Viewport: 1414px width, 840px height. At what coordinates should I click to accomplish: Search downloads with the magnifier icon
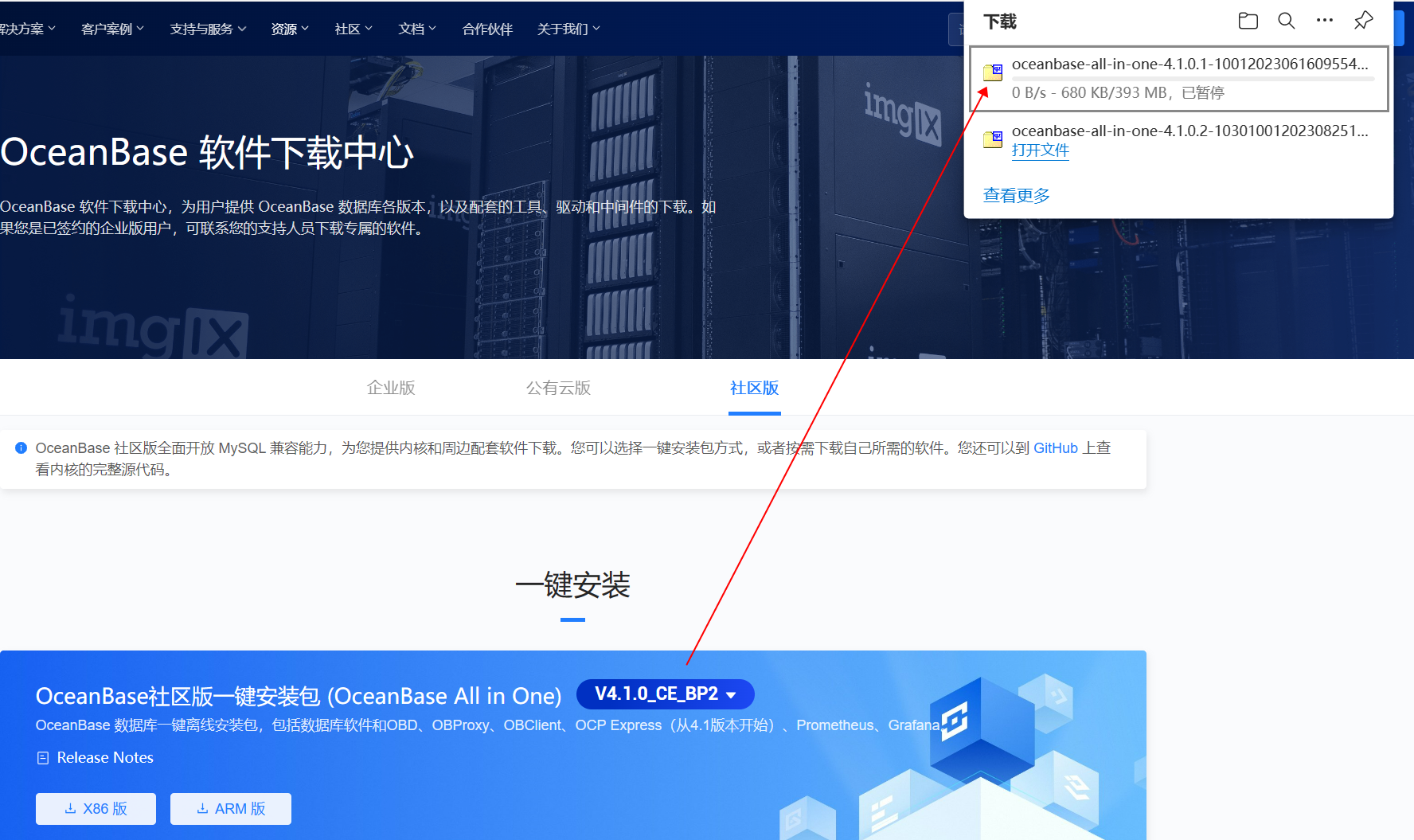coord(1287,21)
